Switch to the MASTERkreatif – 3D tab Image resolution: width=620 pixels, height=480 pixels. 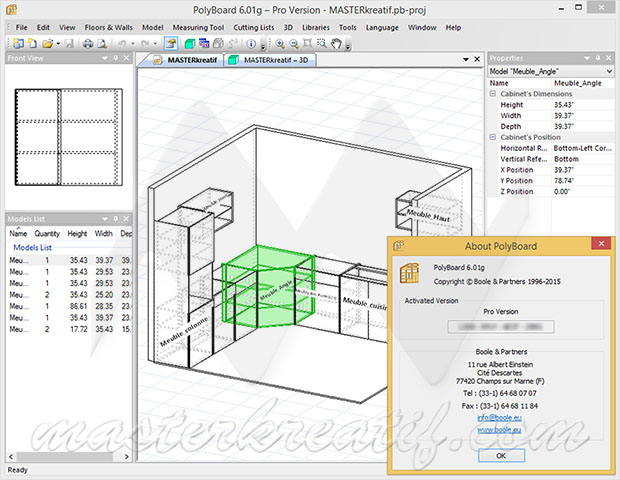pyautogui.click(x=270, y=60)
